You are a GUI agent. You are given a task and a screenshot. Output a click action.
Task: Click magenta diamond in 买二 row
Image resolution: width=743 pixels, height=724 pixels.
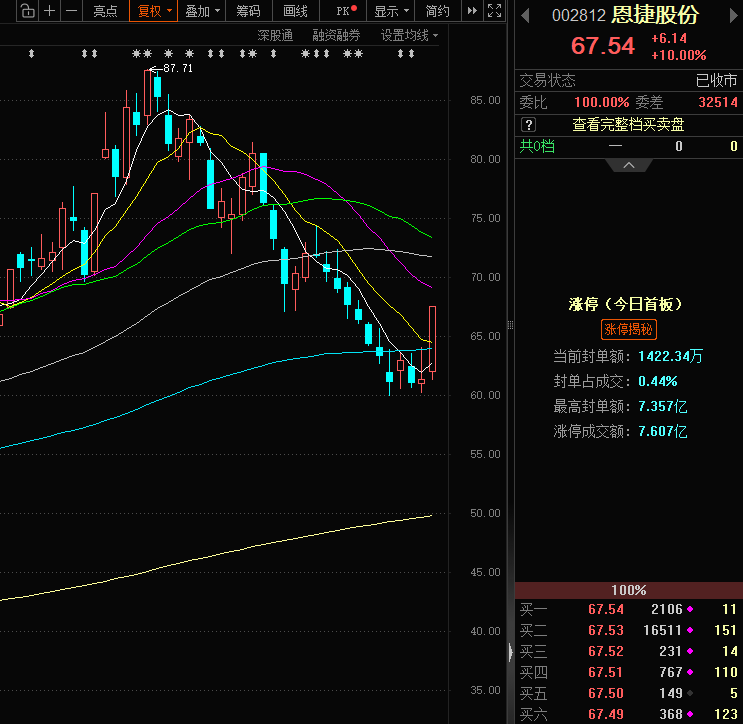[690, 630]
